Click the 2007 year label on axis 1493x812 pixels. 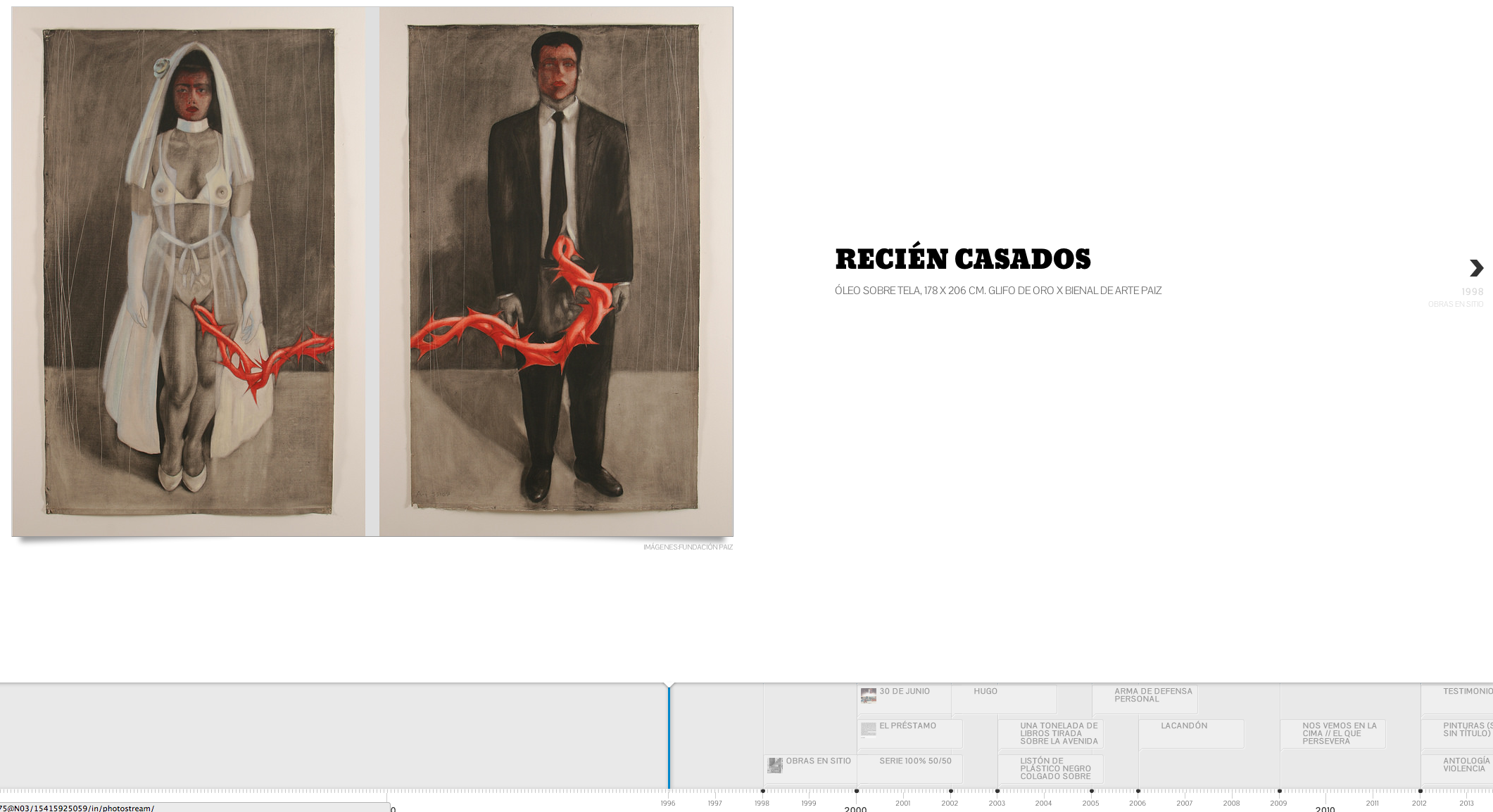click(1185, 804)
